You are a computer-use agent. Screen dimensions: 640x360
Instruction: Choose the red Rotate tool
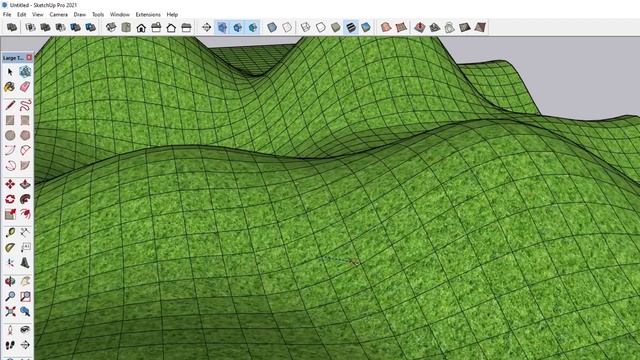tap(10, 199)
